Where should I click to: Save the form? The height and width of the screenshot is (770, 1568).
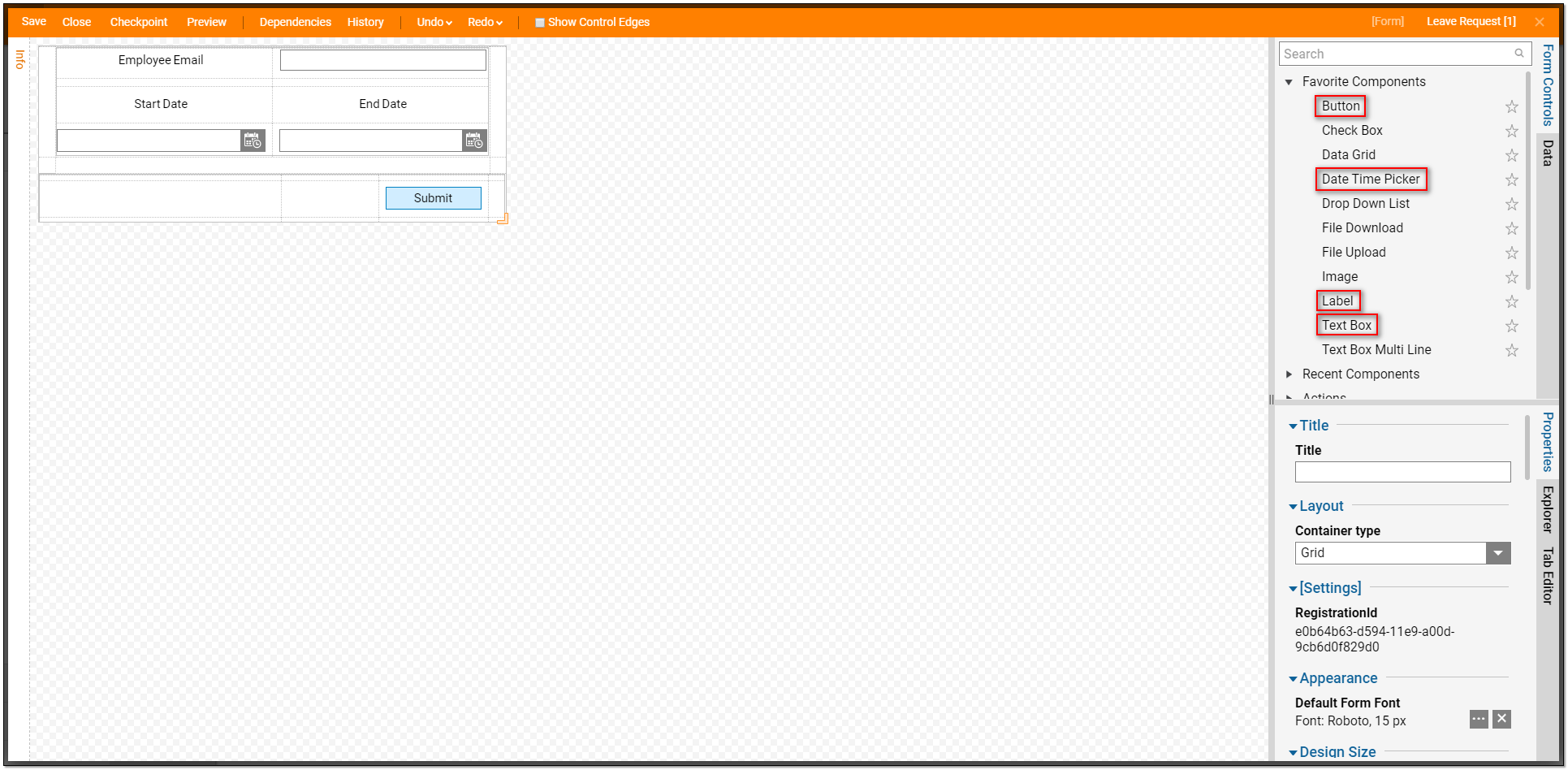33,22
